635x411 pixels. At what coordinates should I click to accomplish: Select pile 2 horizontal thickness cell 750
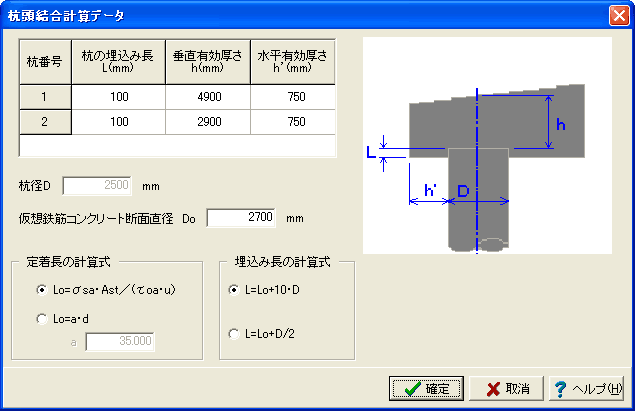[293, 122]
